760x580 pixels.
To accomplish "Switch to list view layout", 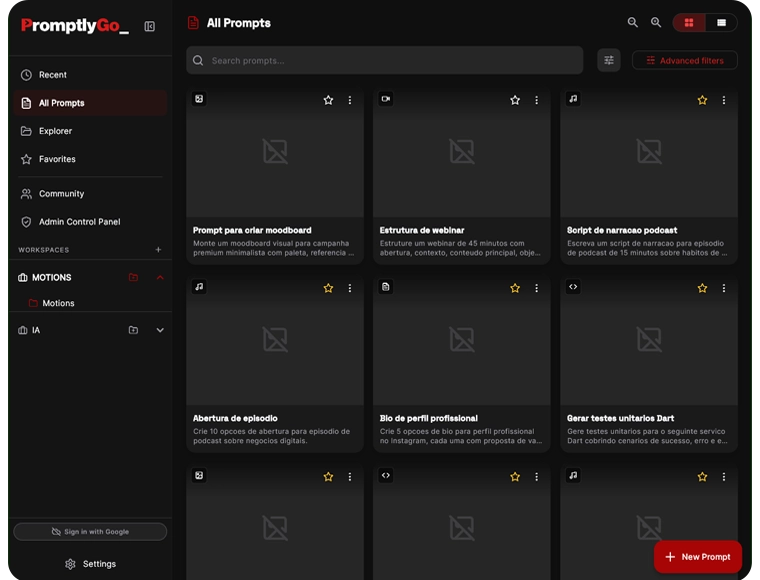I will click(x=721, y=22).
